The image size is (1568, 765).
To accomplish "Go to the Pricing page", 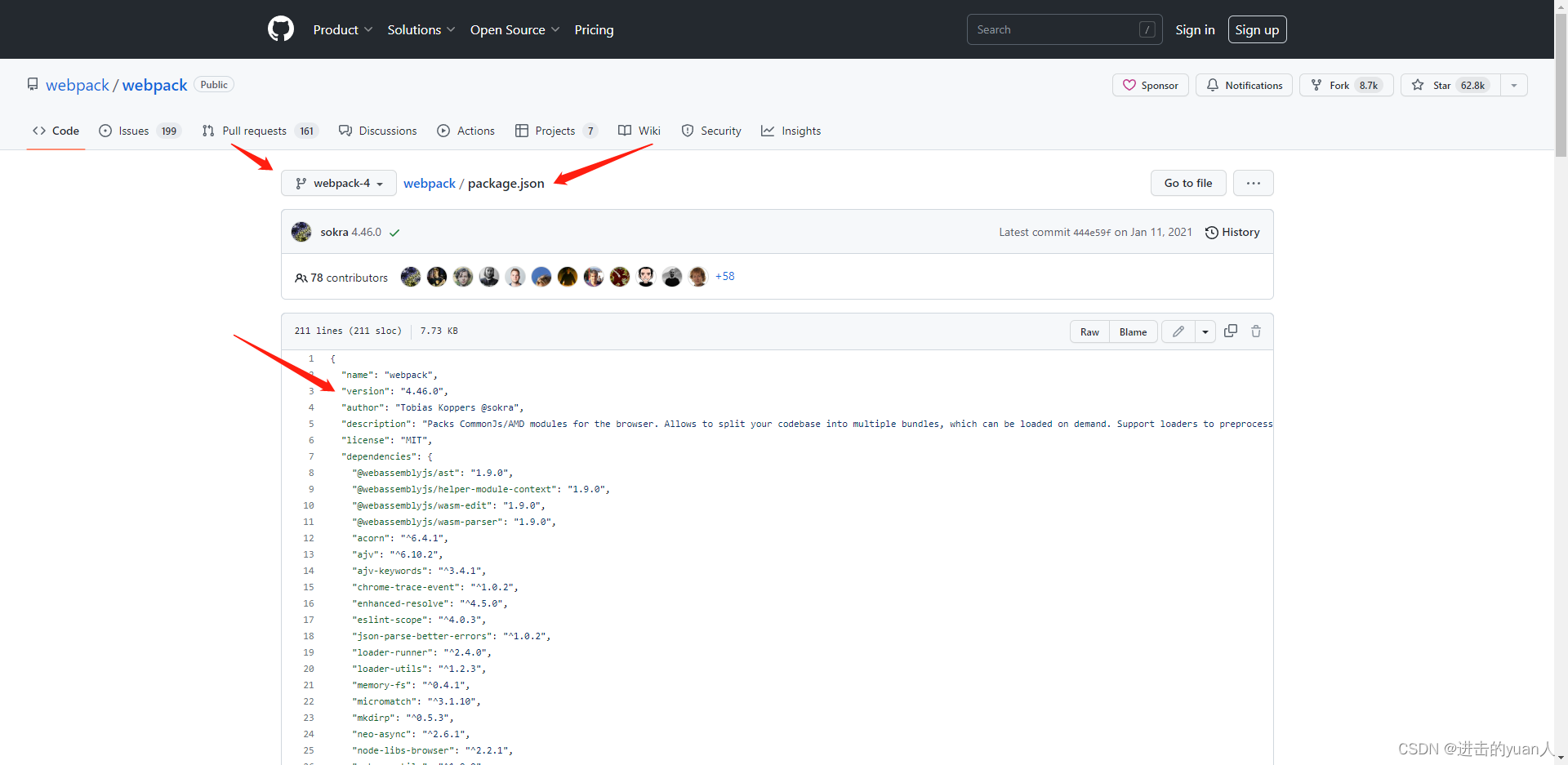I will point(594,29).
